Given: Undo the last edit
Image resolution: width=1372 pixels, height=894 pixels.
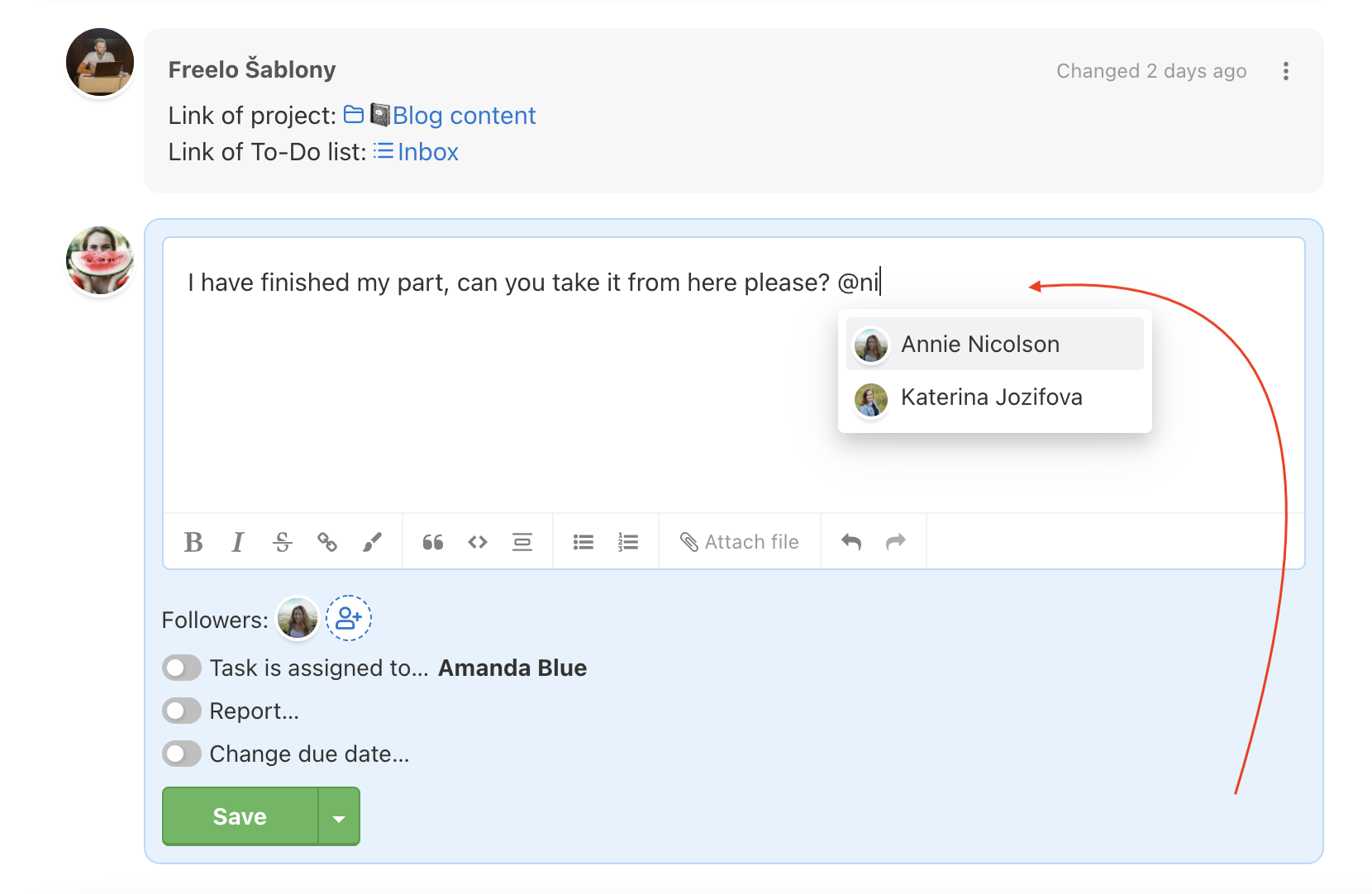Looking at the screenshot, I should (851, 542).
